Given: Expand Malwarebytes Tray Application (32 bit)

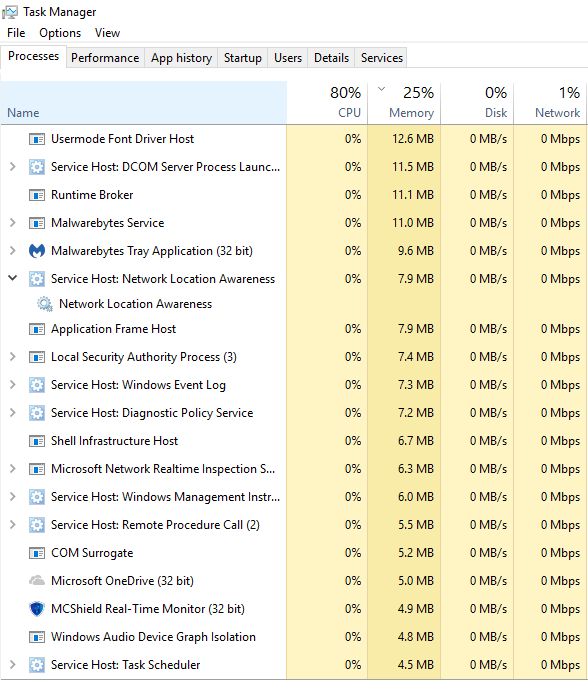Looking at the screenshot, I should click(x=13, y=251).
